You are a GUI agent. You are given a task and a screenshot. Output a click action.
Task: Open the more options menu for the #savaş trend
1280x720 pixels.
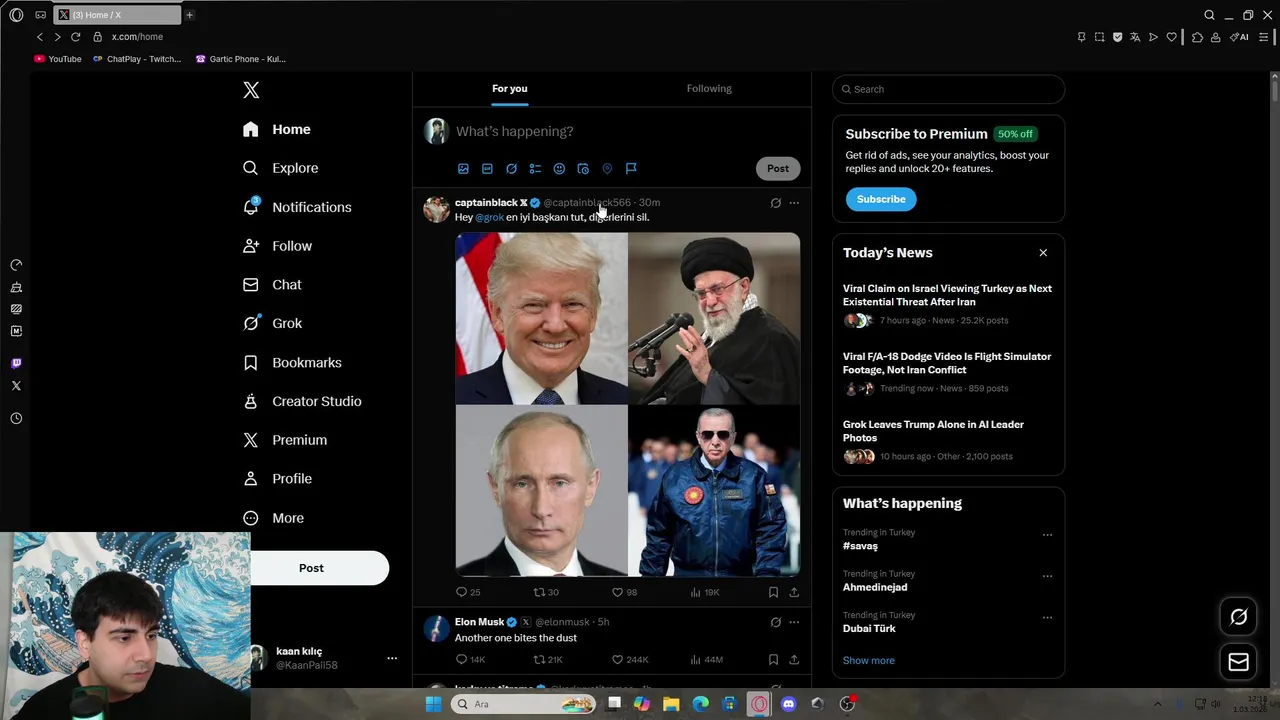click(1047, 535)
